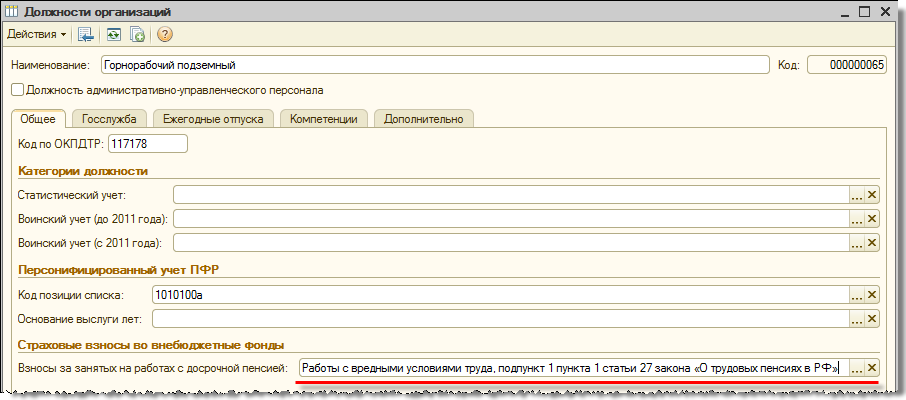Open the Ежегодные отпуска tab

pos(214,119)
